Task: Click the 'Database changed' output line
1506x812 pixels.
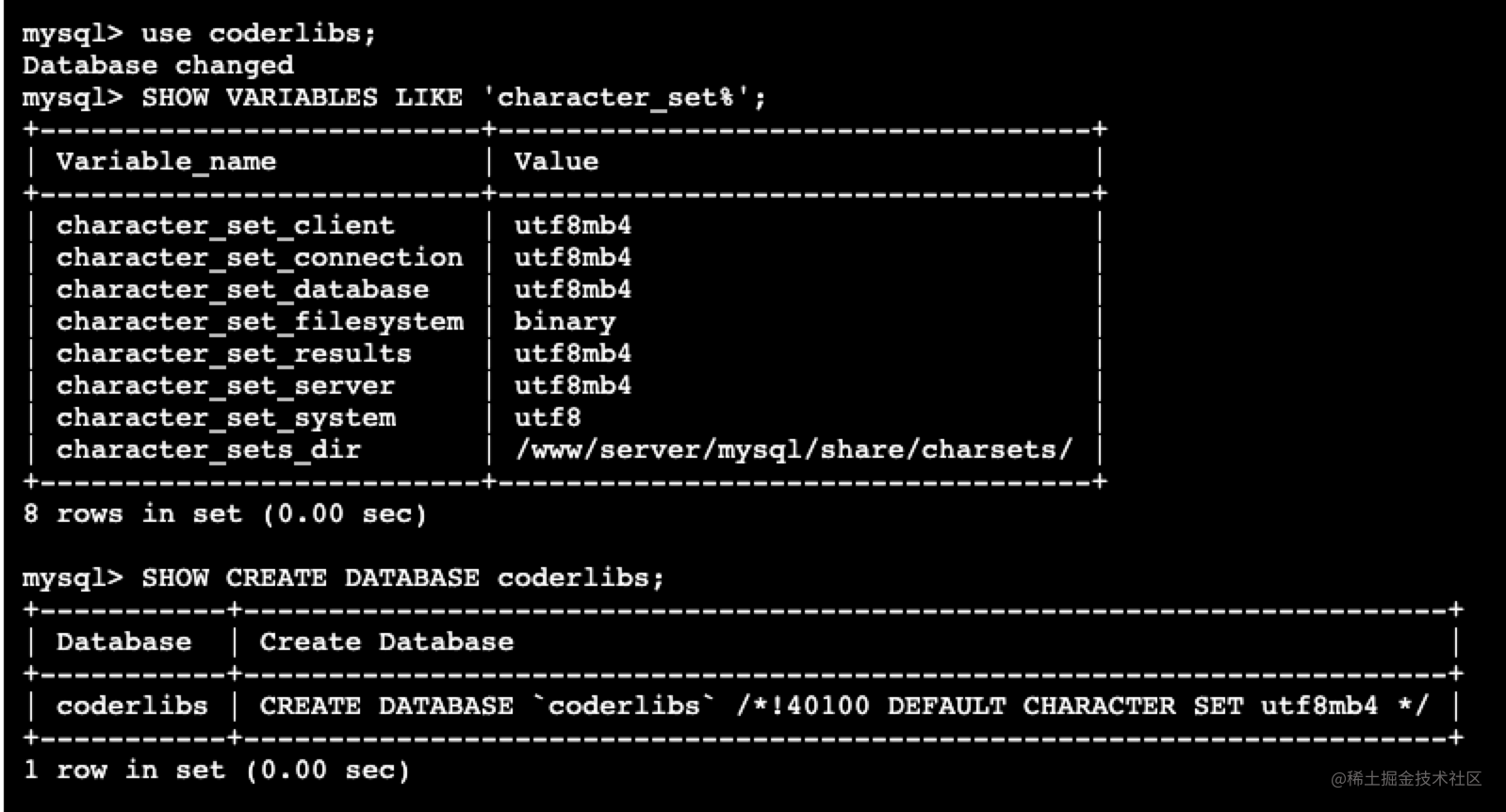Action: click(x=157, y=66)
